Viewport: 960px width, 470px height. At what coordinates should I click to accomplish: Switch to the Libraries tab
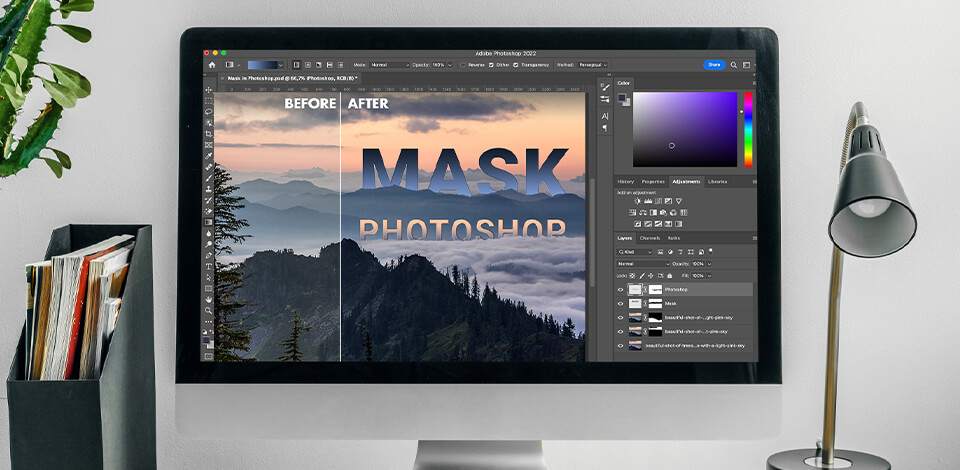(718, 182)
